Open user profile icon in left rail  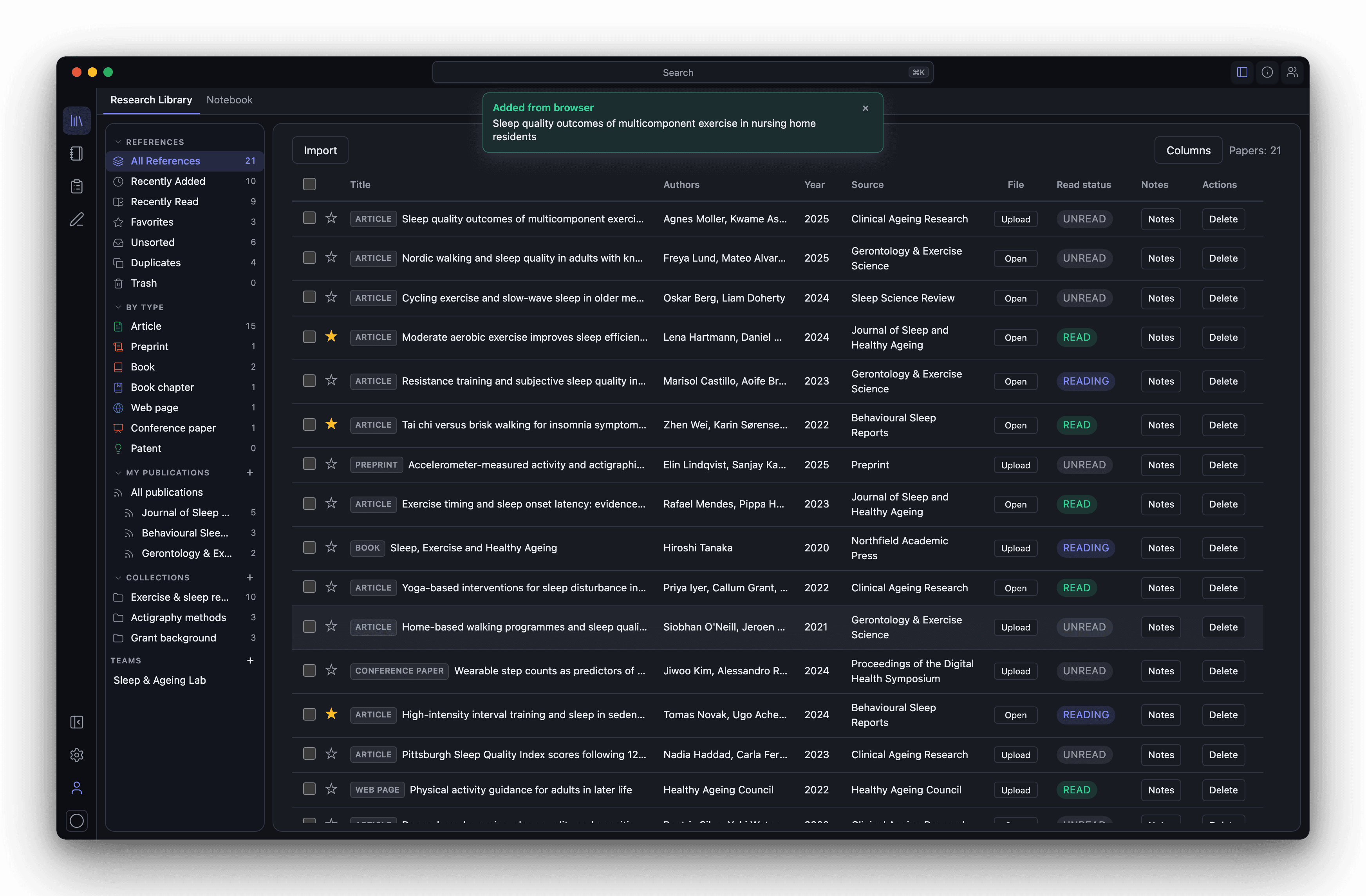coord(77,788)
